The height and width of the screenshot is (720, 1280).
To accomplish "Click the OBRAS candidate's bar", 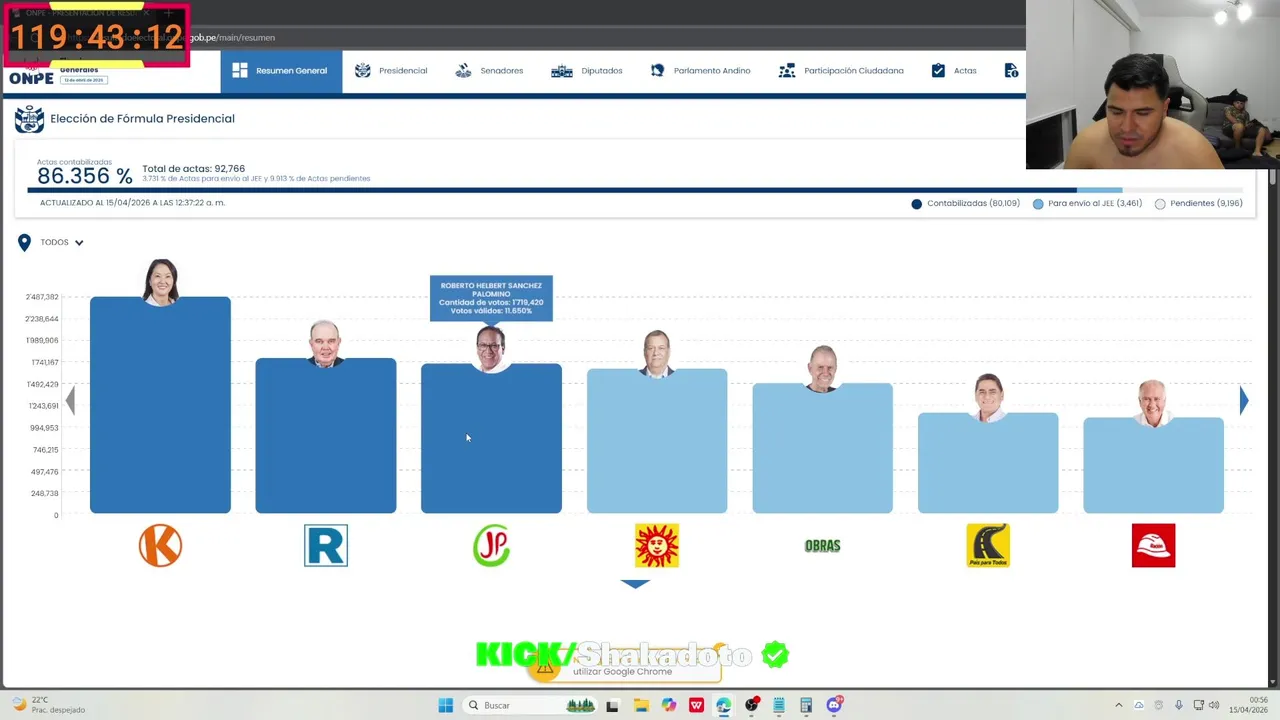I will coord(822,449).
